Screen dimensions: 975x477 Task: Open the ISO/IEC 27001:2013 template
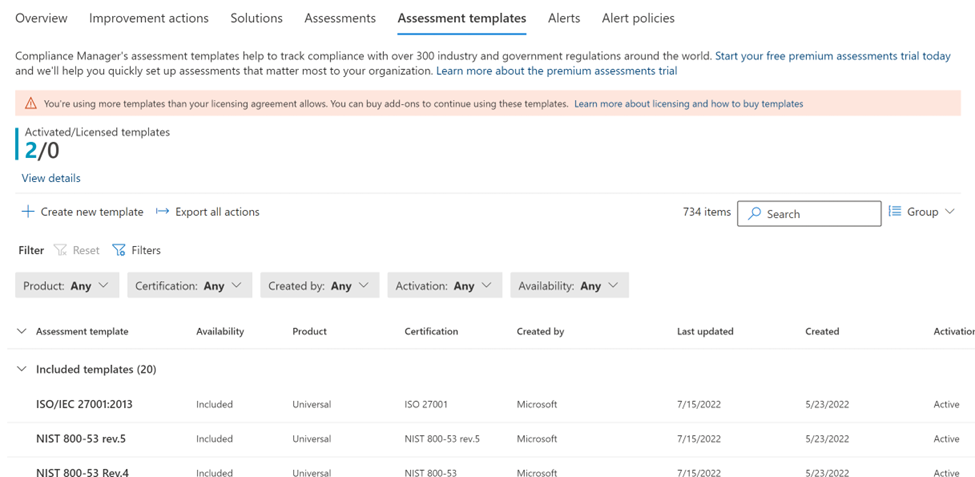(84, 404)
